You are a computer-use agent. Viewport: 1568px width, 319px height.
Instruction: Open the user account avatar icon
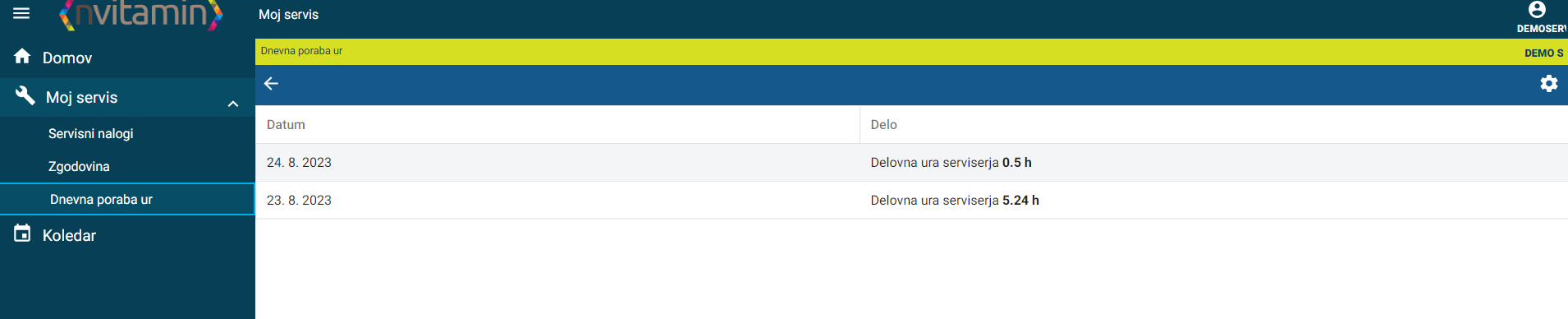pyautogui.click(x=1537, y=10)
